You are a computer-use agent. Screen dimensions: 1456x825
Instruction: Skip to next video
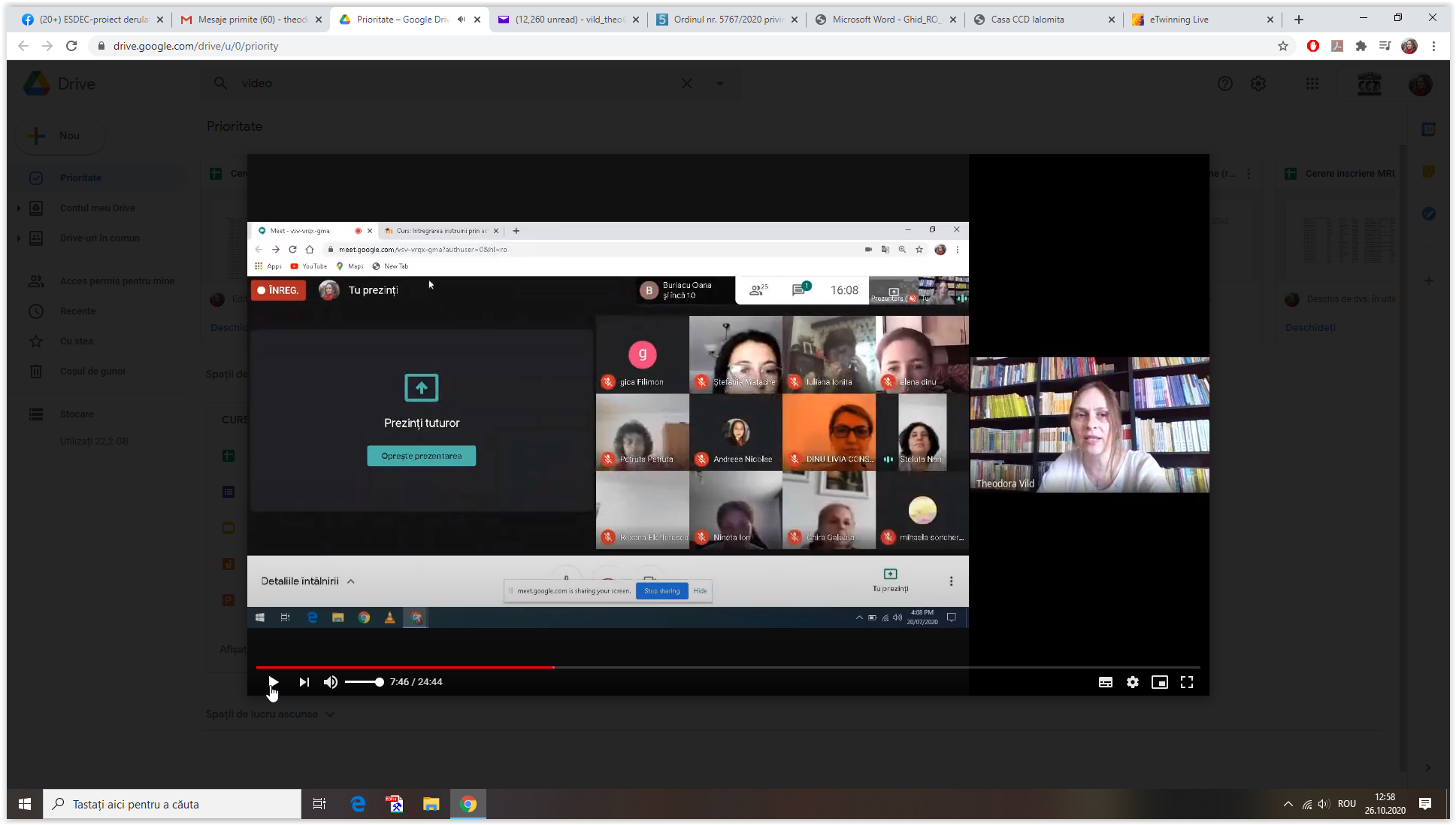[304, 682]
